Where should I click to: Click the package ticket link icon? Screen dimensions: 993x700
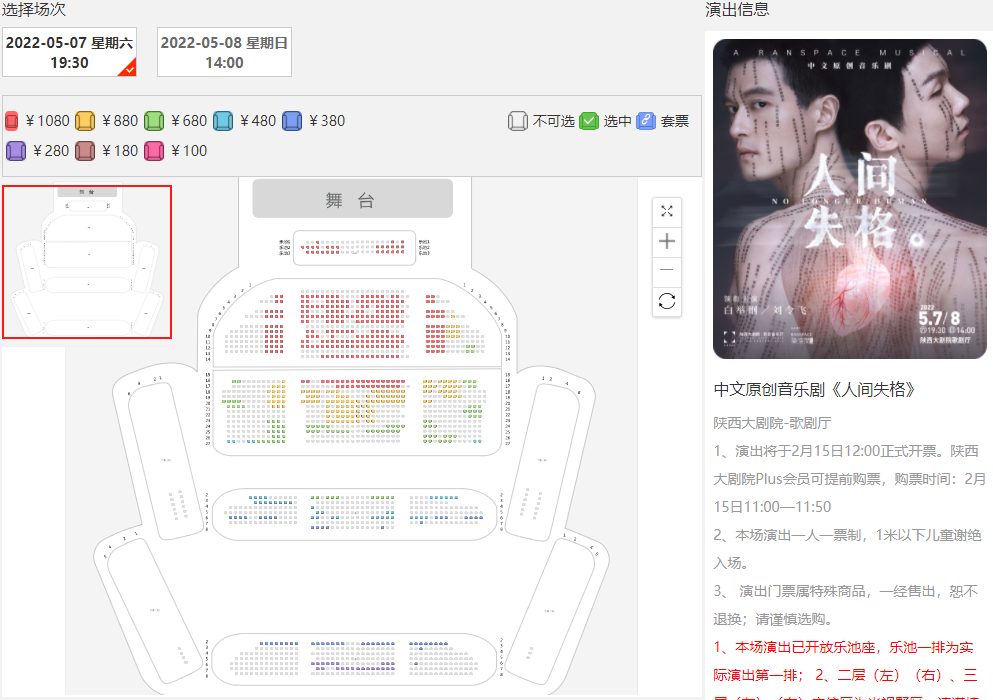646,121
